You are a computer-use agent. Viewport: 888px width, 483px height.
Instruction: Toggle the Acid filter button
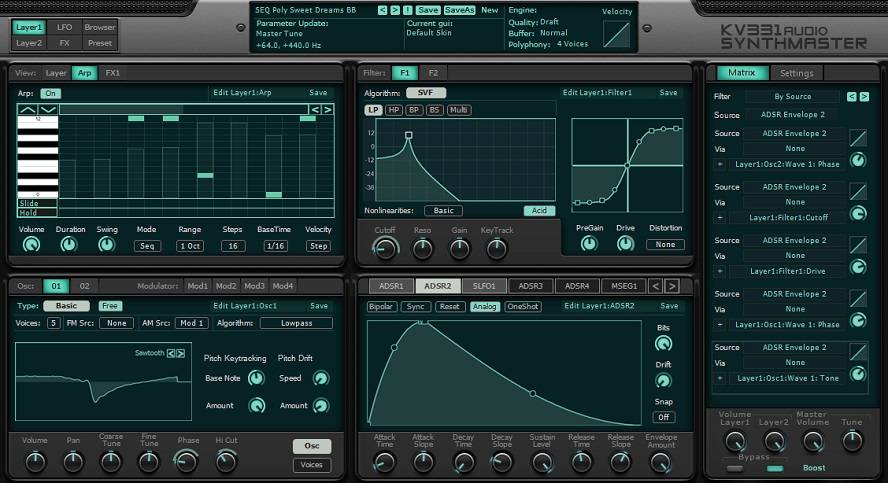coord(539,211)
